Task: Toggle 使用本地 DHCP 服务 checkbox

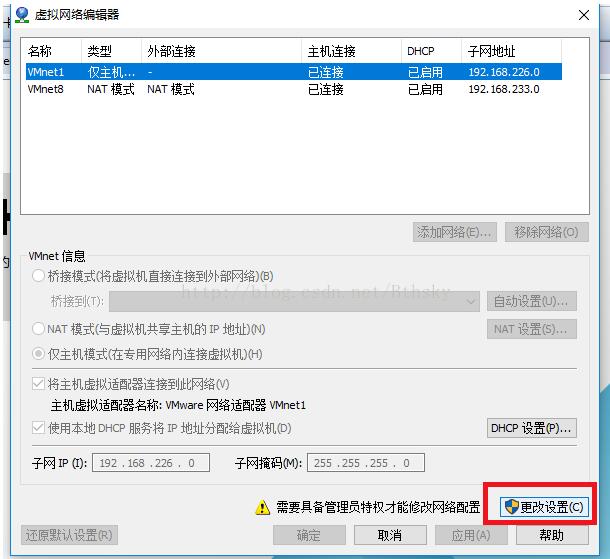Action: (x=39, y=428)
